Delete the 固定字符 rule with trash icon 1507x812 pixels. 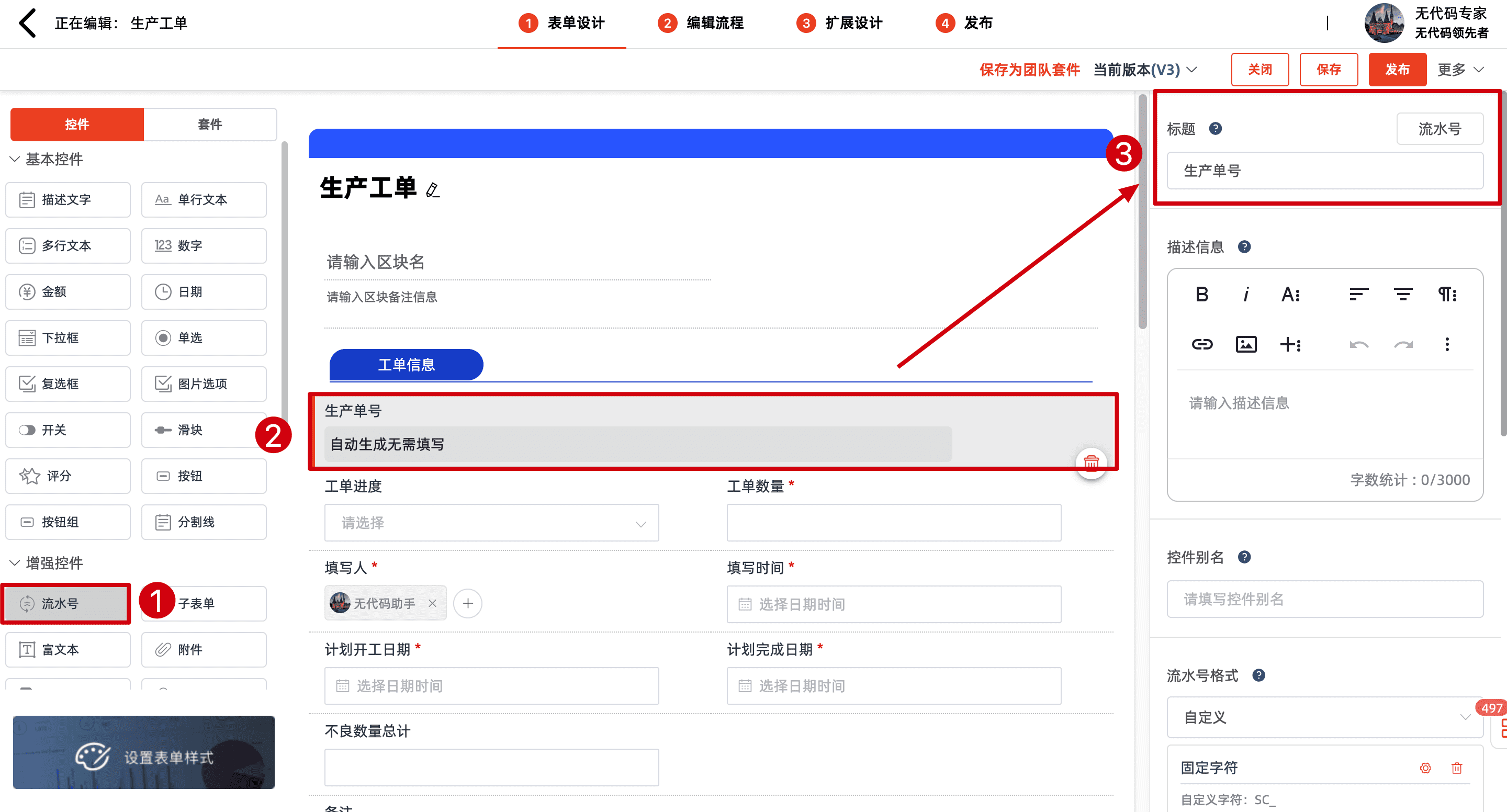coord(1456,768)
